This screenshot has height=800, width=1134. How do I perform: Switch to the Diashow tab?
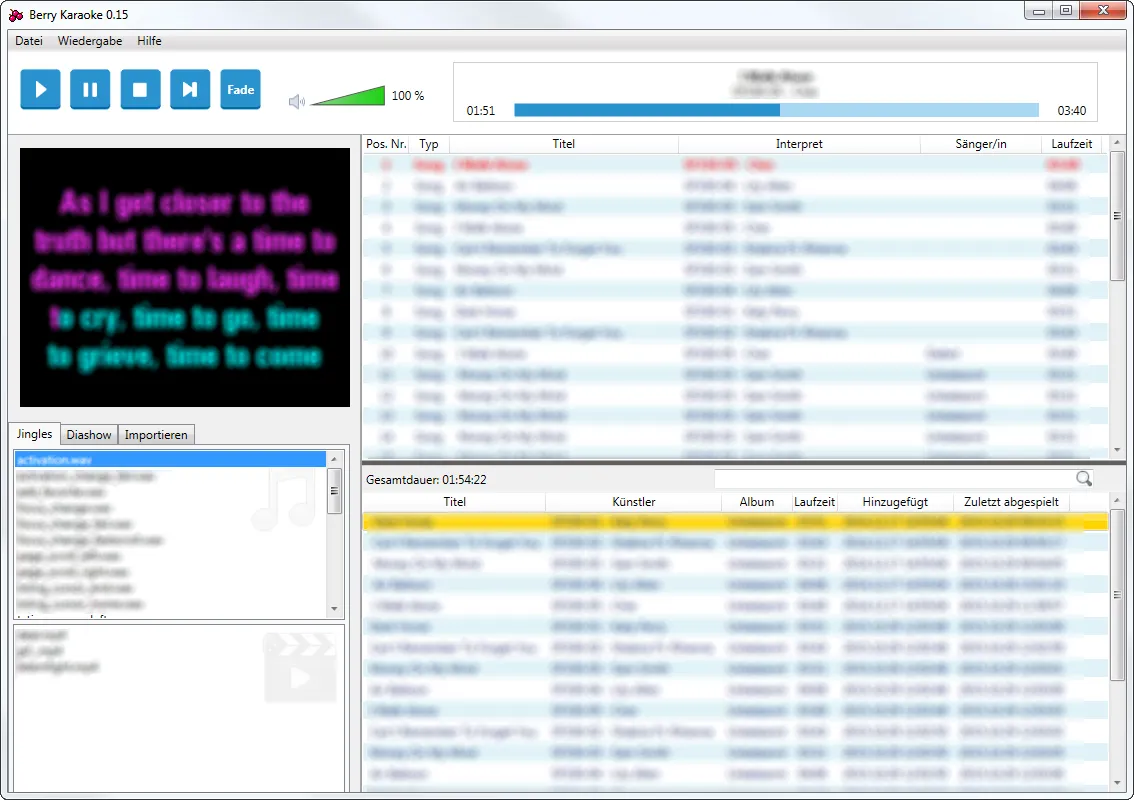89,435
